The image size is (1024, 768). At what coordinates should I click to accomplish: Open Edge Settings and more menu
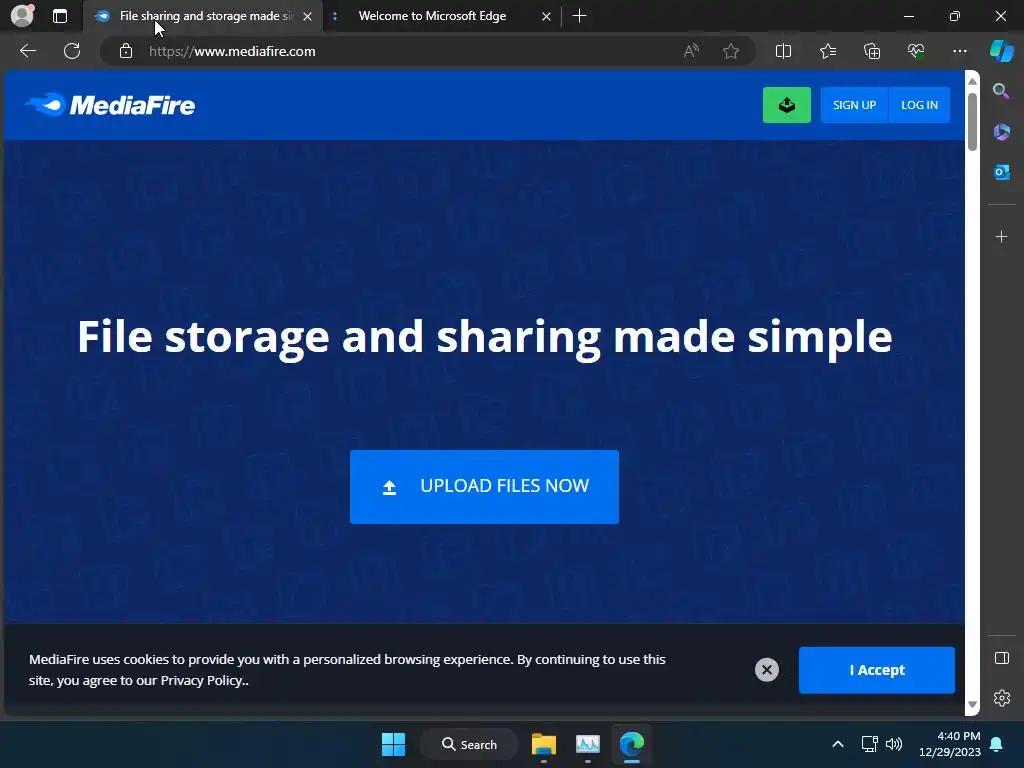pos(959,51)
